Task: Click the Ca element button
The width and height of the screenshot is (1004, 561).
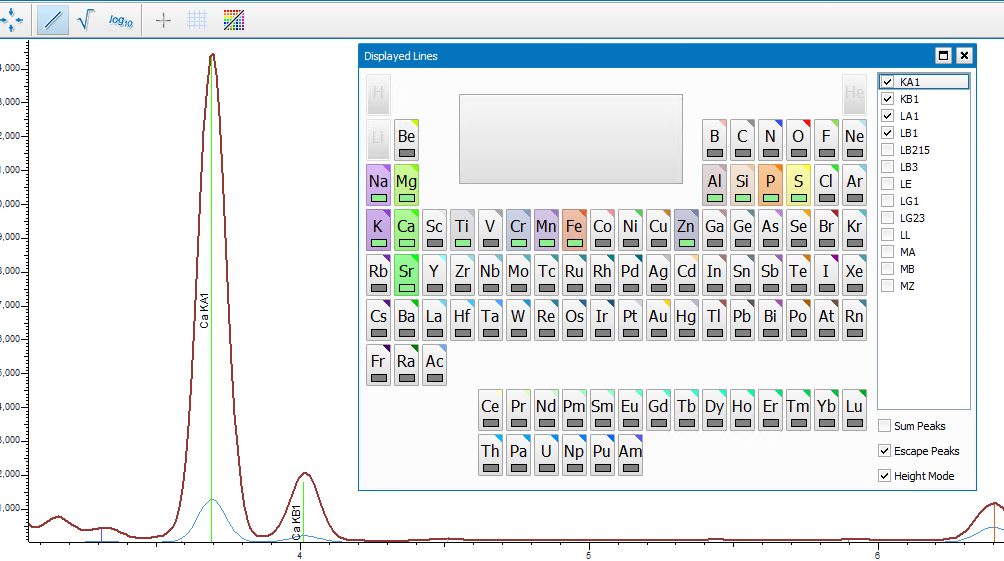Action: coord(406,230)
